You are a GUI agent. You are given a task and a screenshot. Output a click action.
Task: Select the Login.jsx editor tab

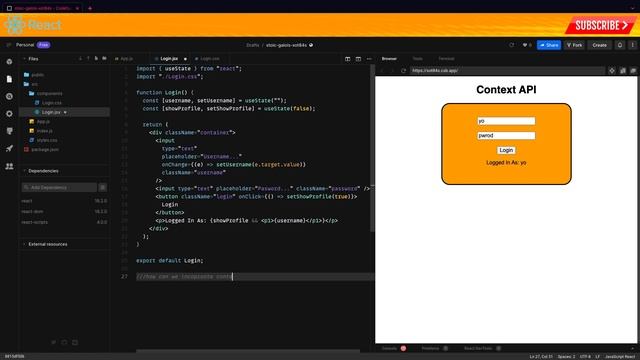[x=169, y=59]
